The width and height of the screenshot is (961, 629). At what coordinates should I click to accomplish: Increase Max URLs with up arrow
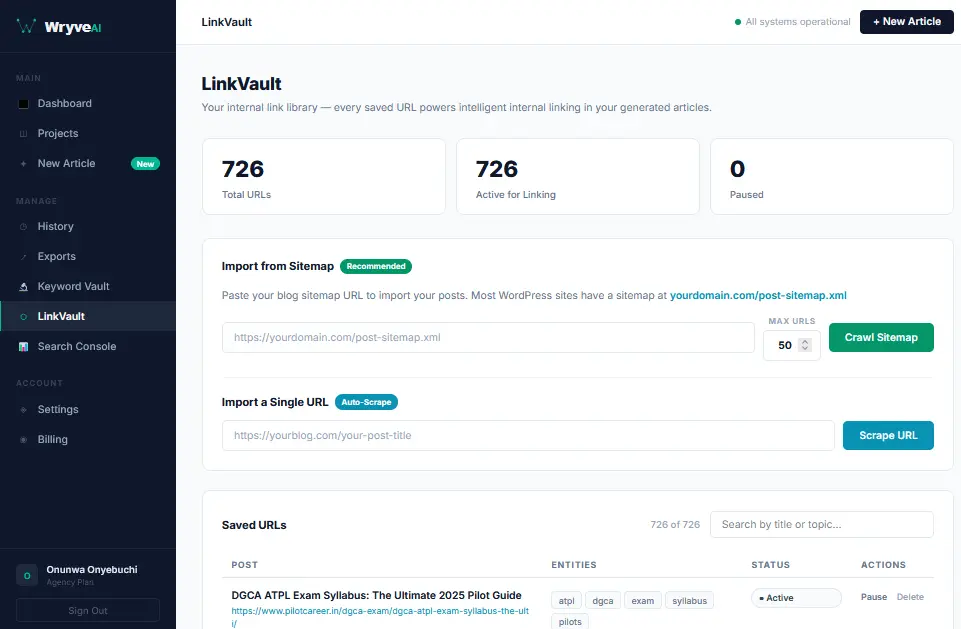coord(805,341)
